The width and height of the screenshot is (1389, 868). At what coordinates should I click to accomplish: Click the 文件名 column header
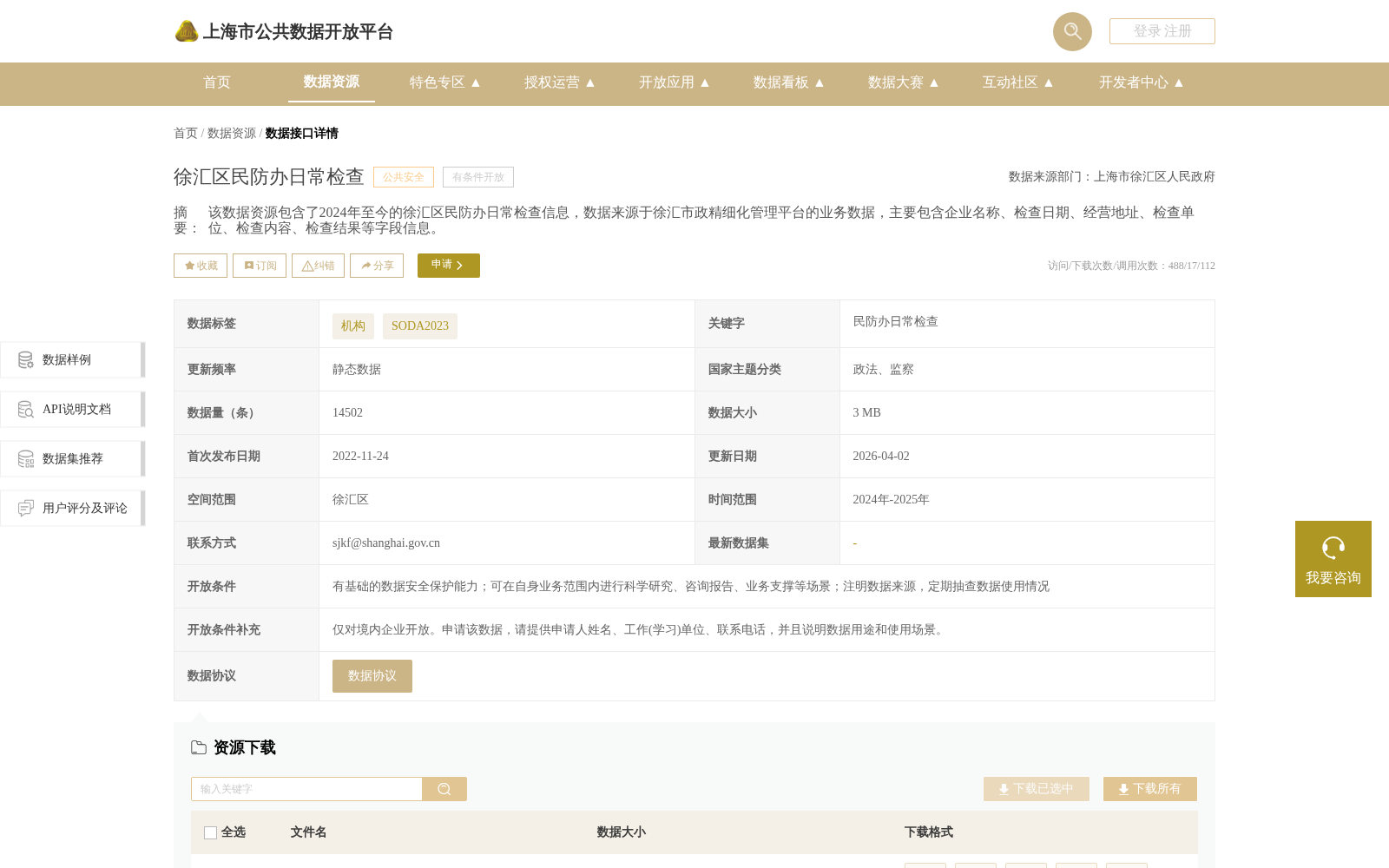308,832
